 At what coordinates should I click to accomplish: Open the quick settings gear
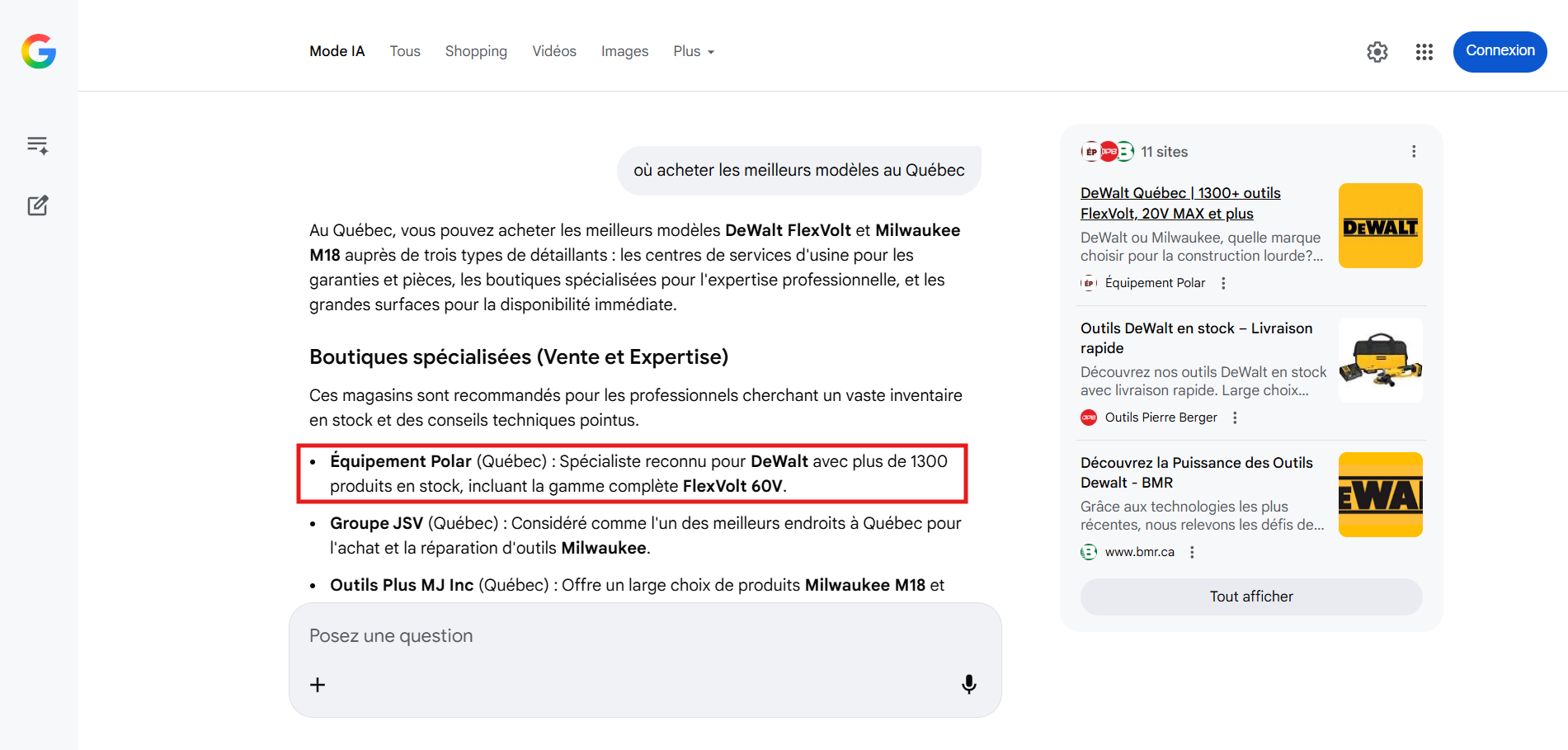pyautogui.click(x=1377, y=51)
